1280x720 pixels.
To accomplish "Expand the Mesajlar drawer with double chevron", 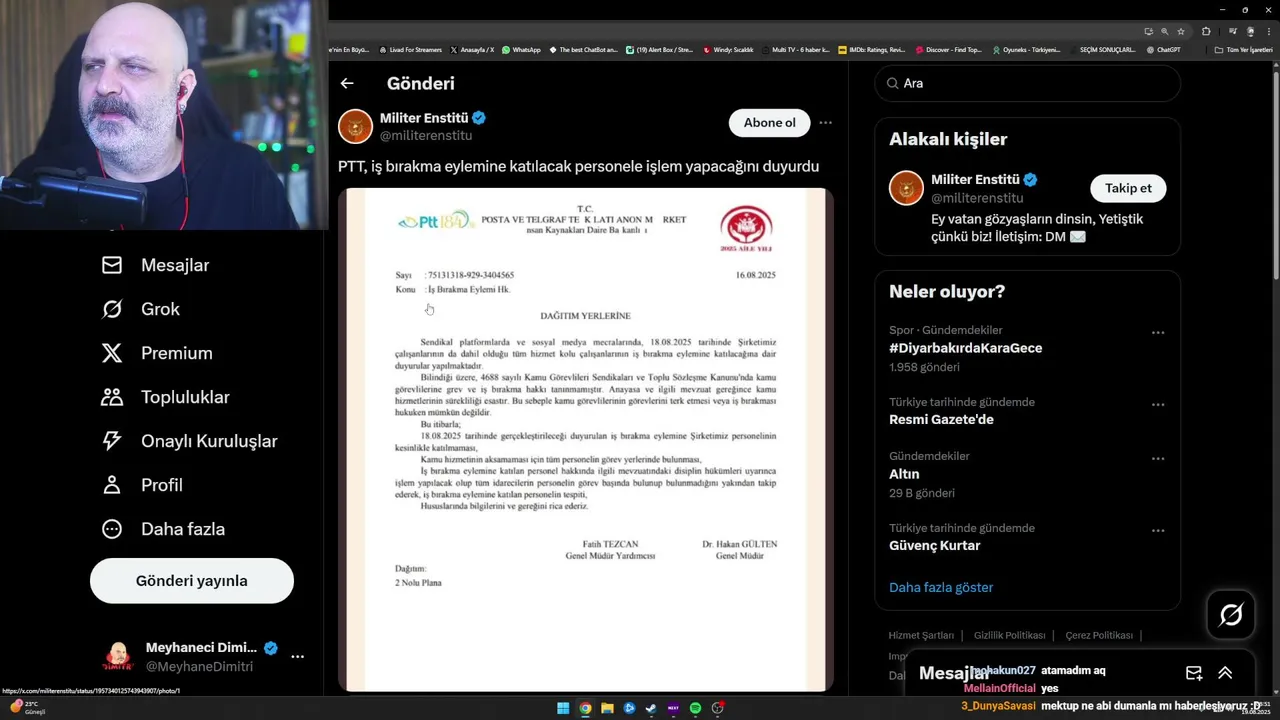I will pos(1225,674).
